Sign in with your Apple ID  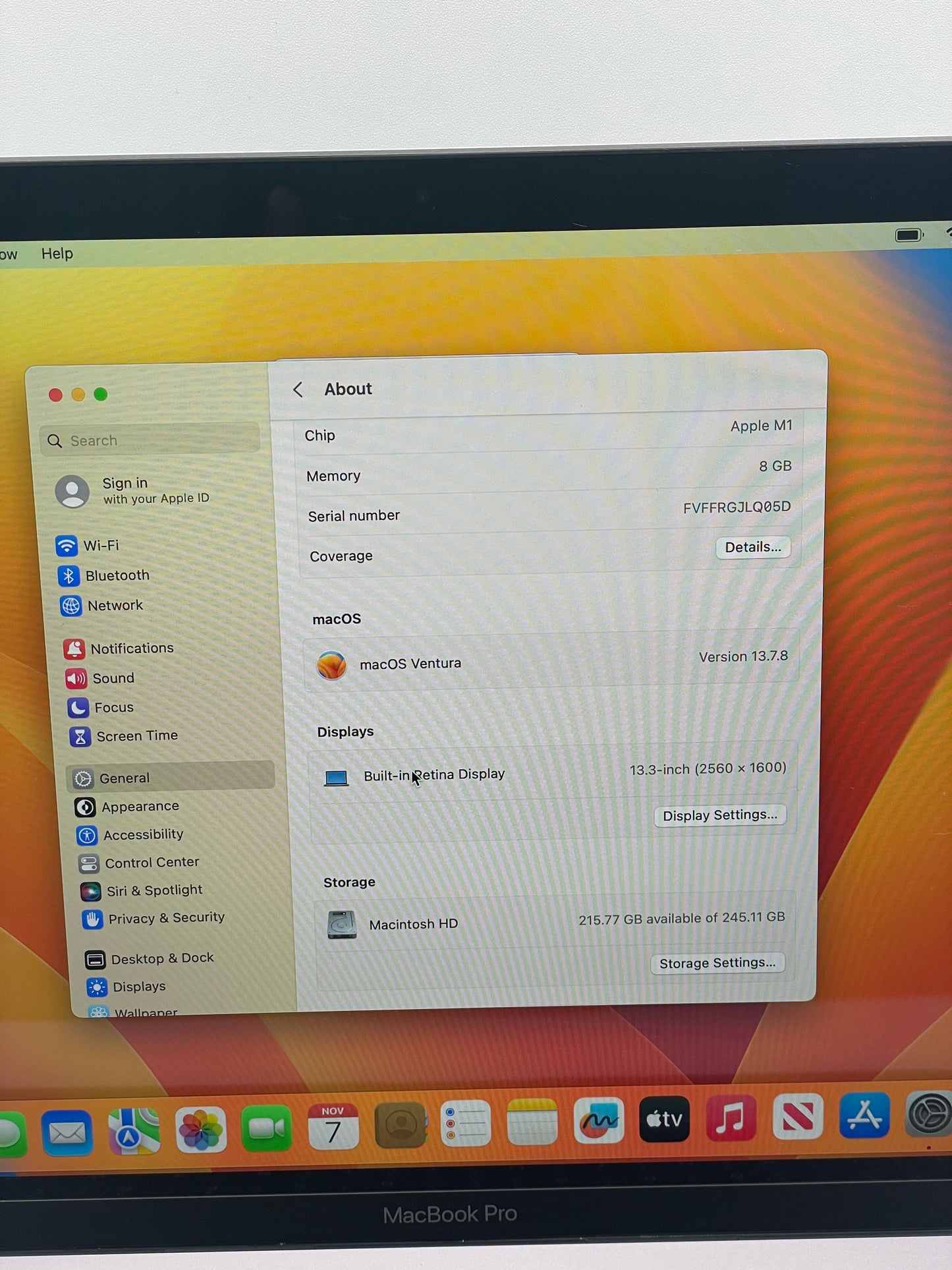(x=132, y=491)
